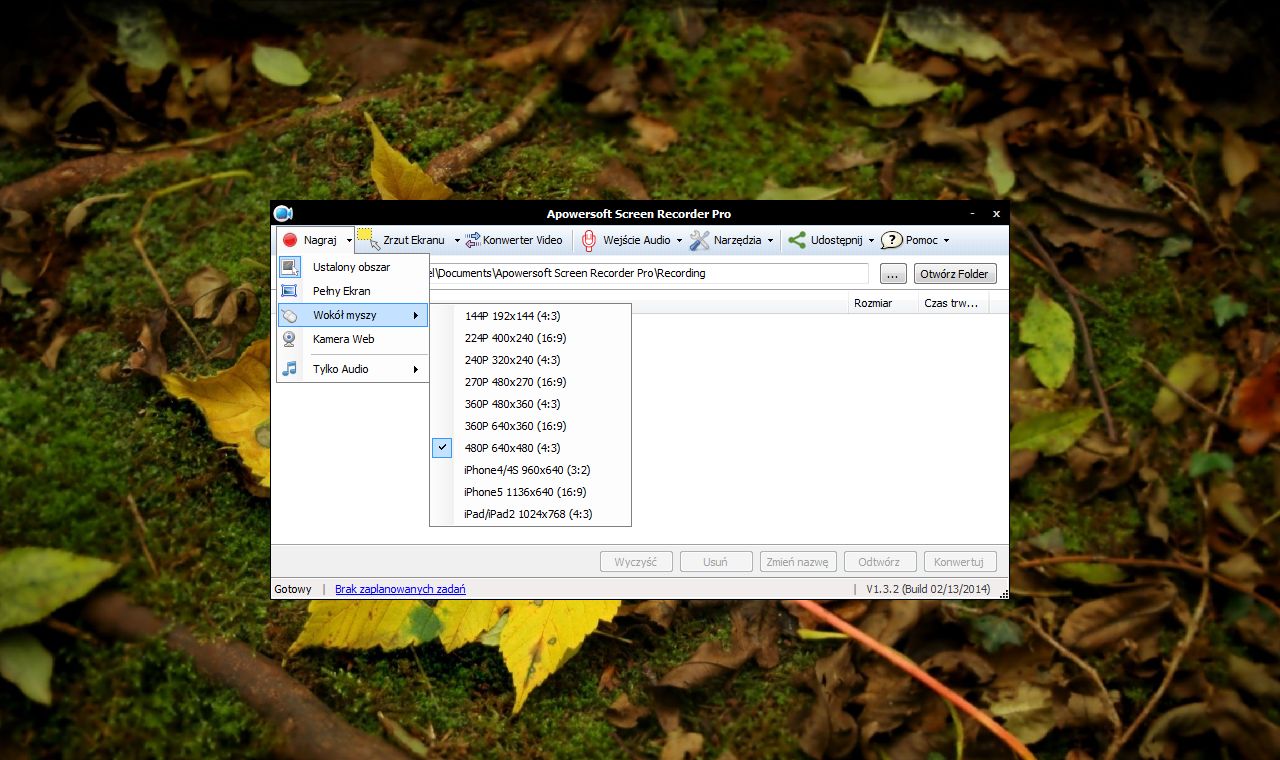The image size is (1280, 760).
Task: Pick 360P 480x360 (4:3) resolution
Action: click(531, 404)
